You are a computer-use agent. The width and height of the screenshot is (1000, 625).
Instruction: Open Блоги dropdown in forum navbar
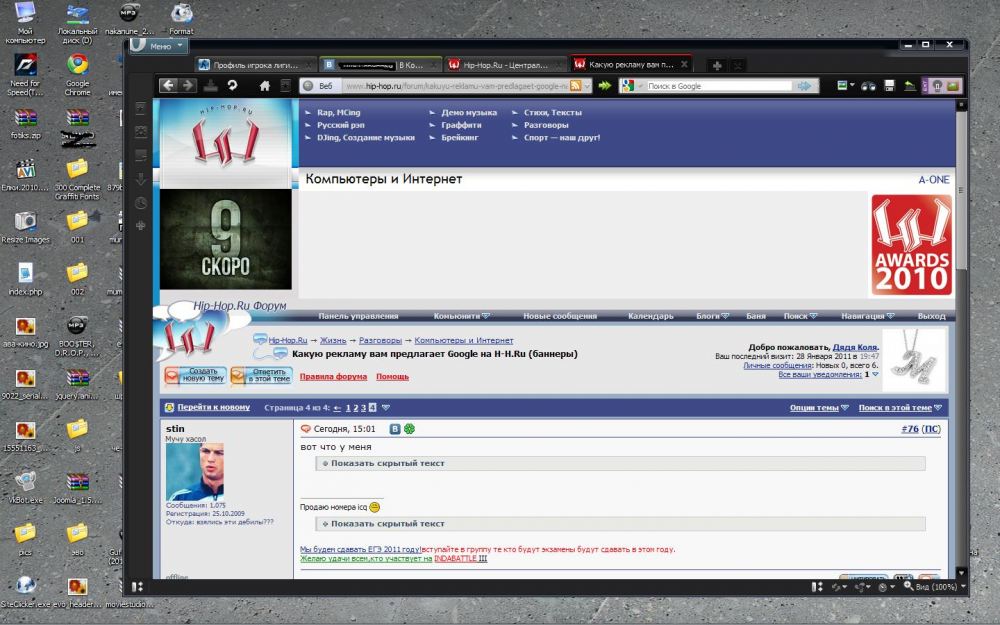click(712, 316)
